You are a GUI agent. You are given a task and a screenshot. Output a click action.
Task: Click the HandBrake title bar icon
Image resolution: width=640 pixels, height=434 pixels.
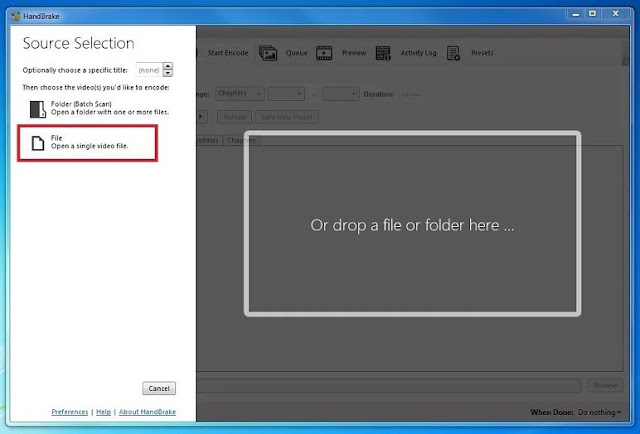(16, 16)
